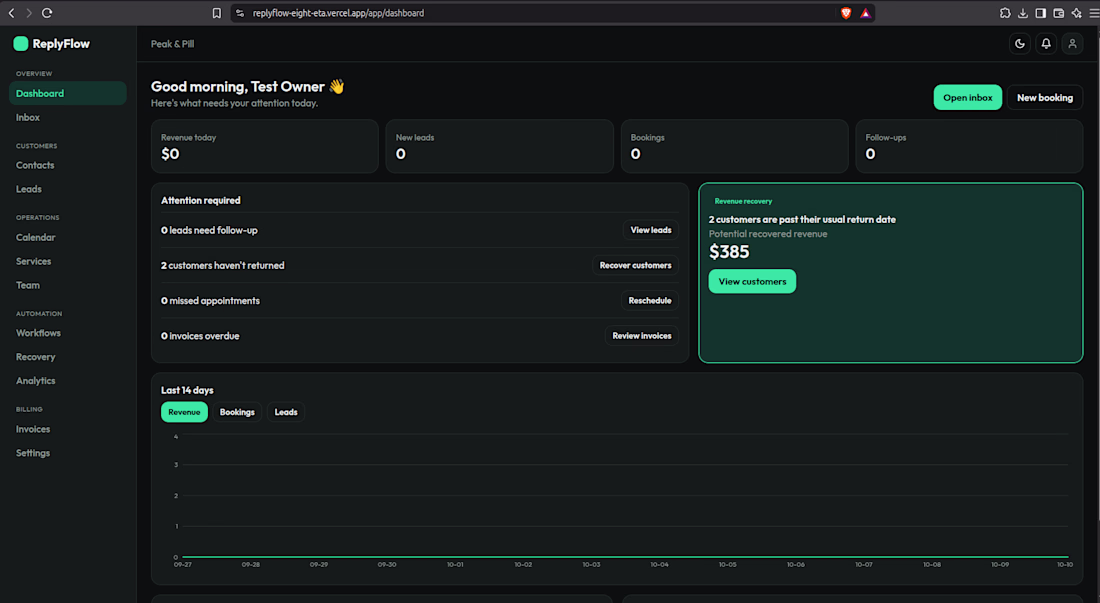Switch chart to Leads tab
The width and height of the screenshot is (1100, 603).
click(286, 412)
